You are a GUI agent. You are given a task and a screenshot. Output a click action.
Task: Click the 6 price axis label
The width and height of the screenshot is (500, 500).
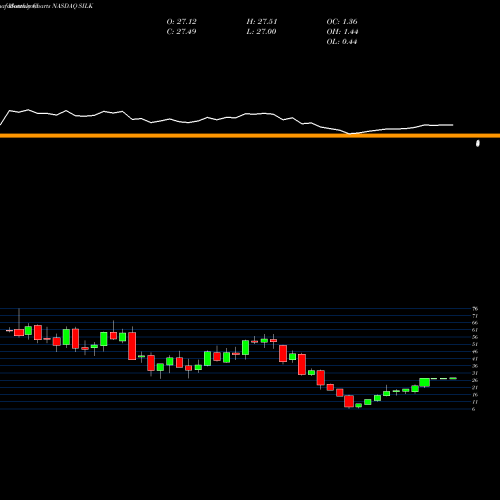[474, 409]
